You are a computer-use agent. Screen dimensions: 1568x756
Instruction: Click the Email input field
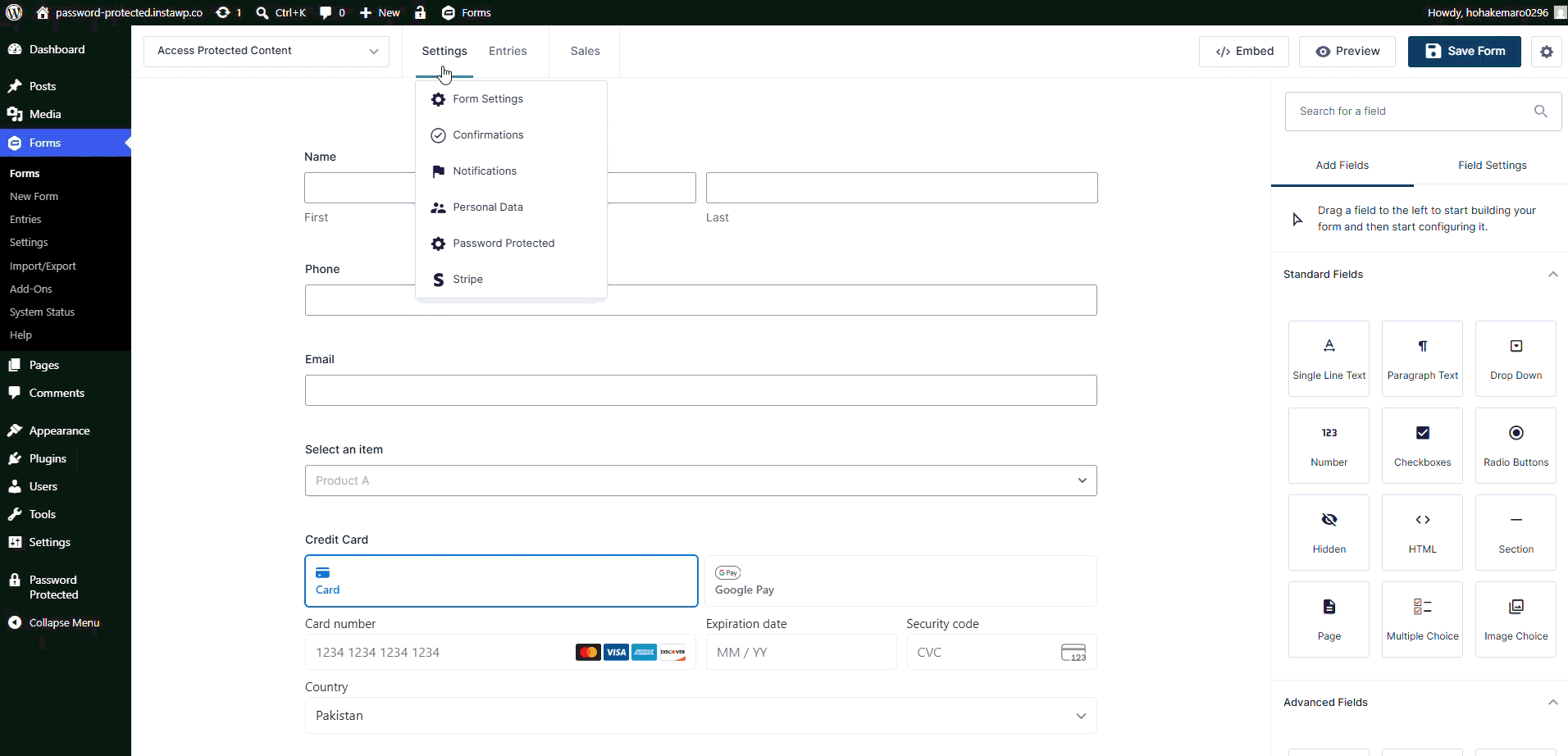pyautogui.click(x=701, y=390)
